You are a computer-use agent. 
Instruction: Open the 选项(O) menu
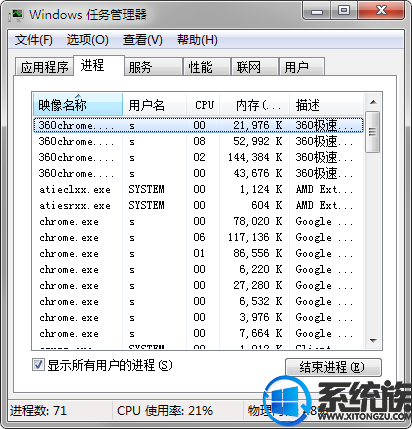click(x=88, y=40)
